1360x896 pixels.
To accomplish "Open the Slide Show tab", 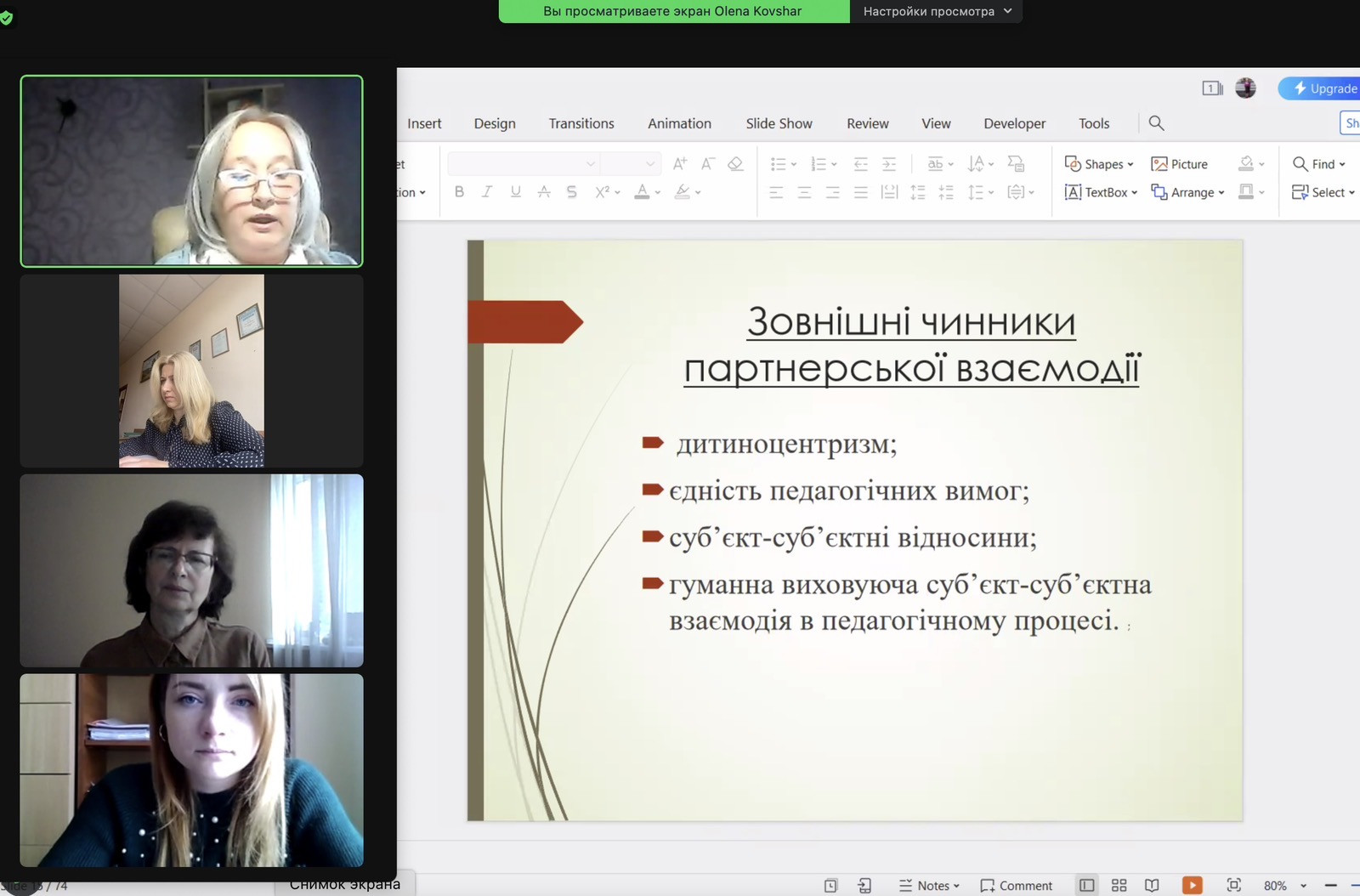I will [x=779, y=123].
